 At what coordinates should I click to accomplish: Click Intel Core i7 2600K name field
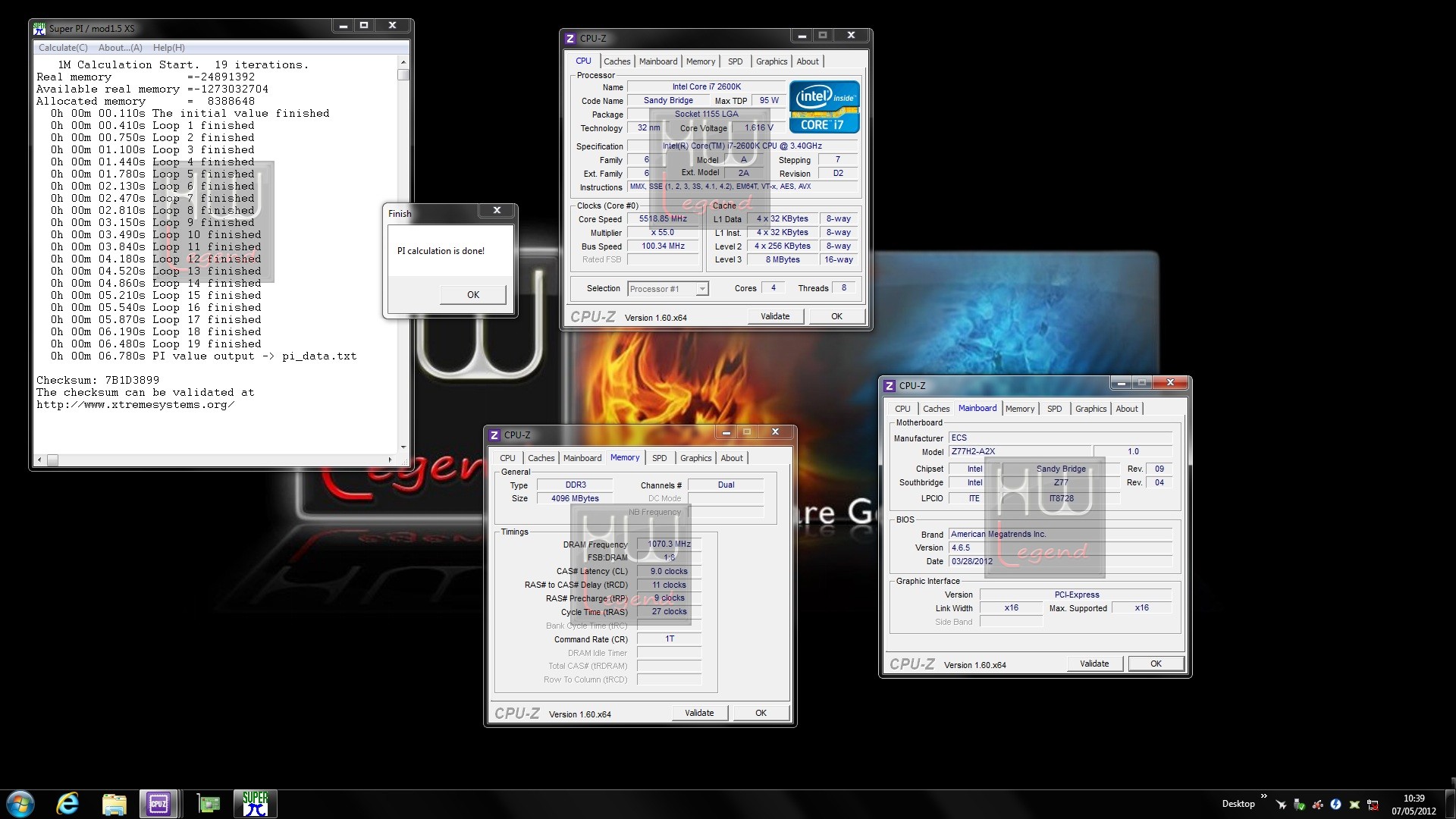click(706, 87)
